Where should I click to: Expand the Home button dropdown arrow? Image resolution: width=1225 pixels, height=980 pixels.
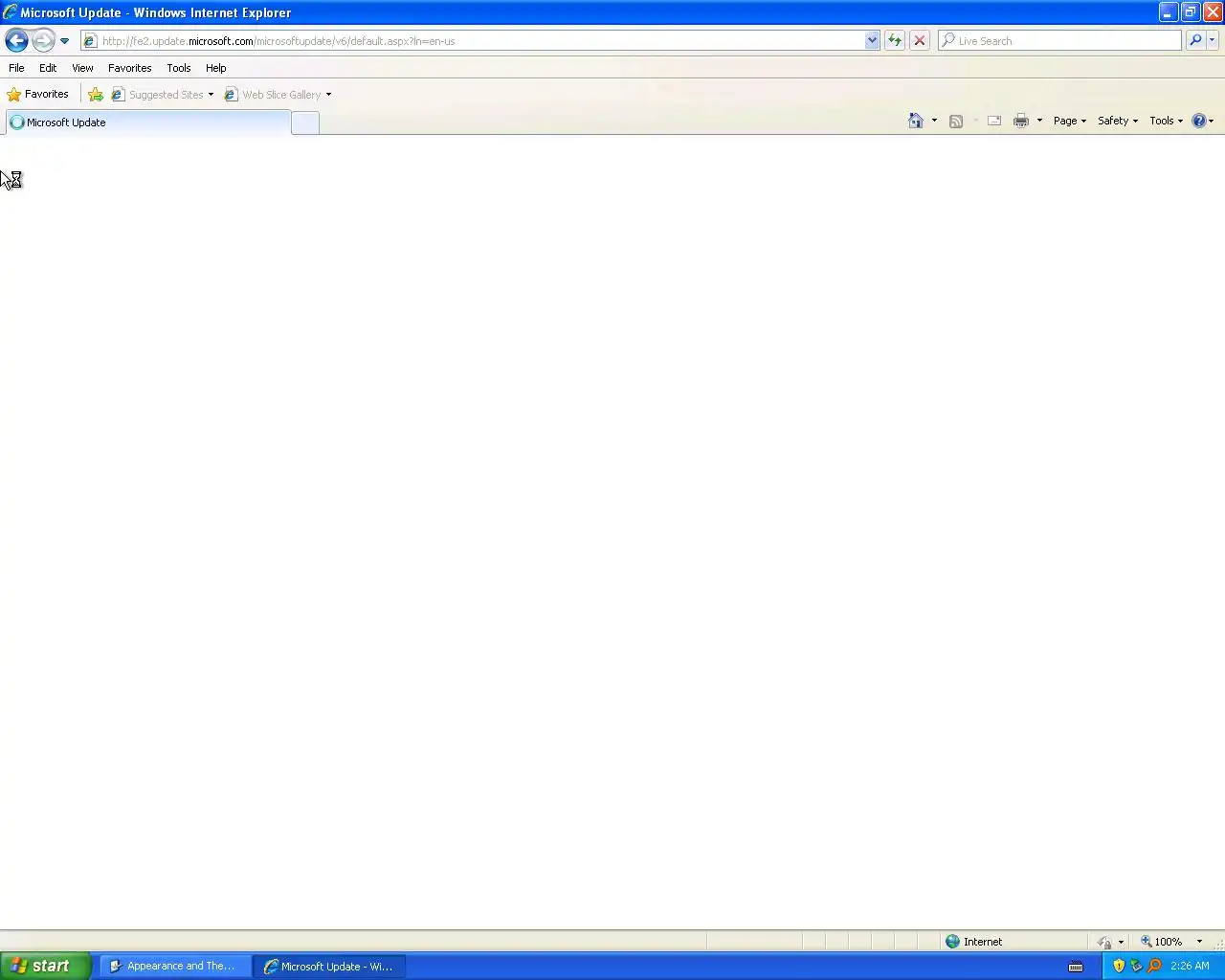pos(934,121)
